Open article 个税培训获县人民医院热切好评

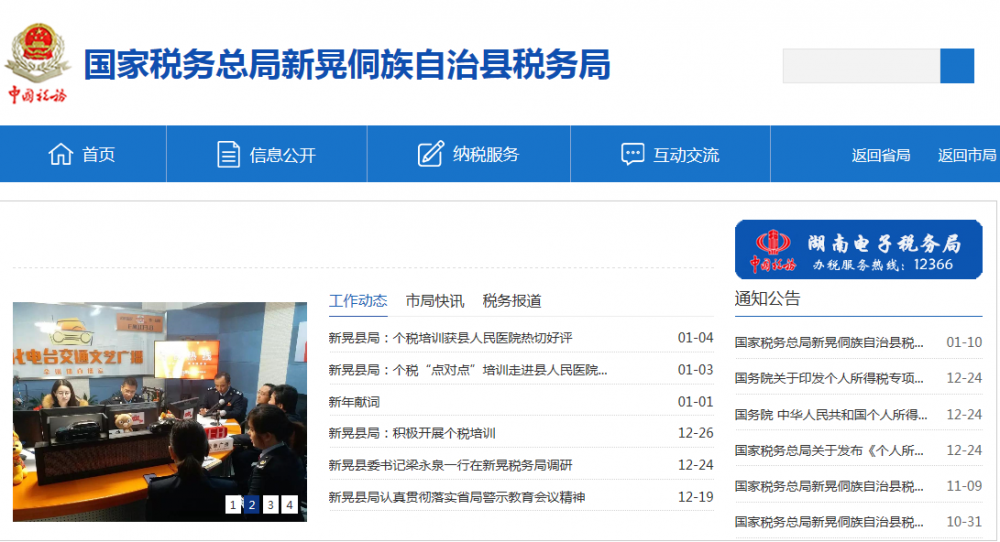450,338
